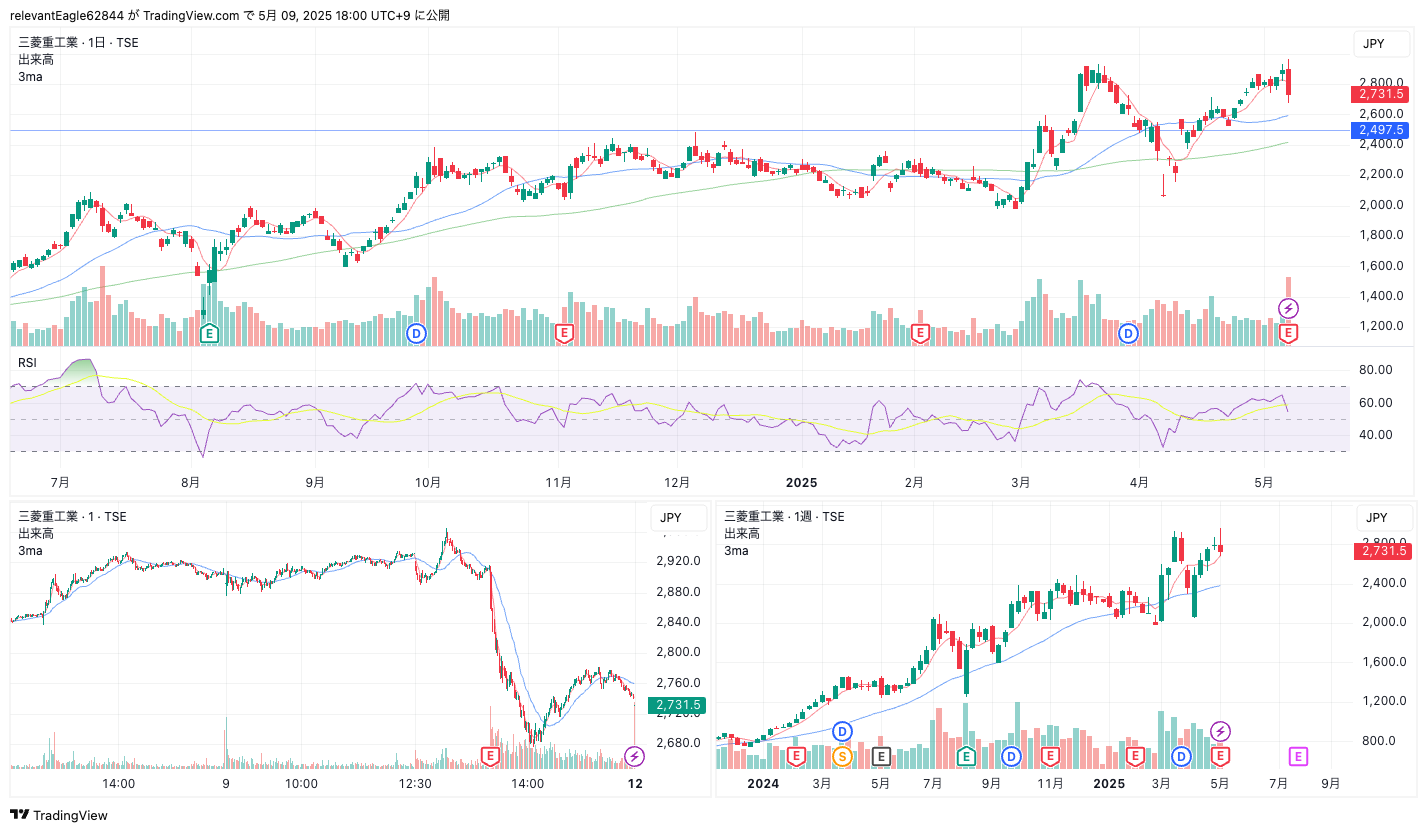Click the TradingView logo at bottom left

coord(59,815)
